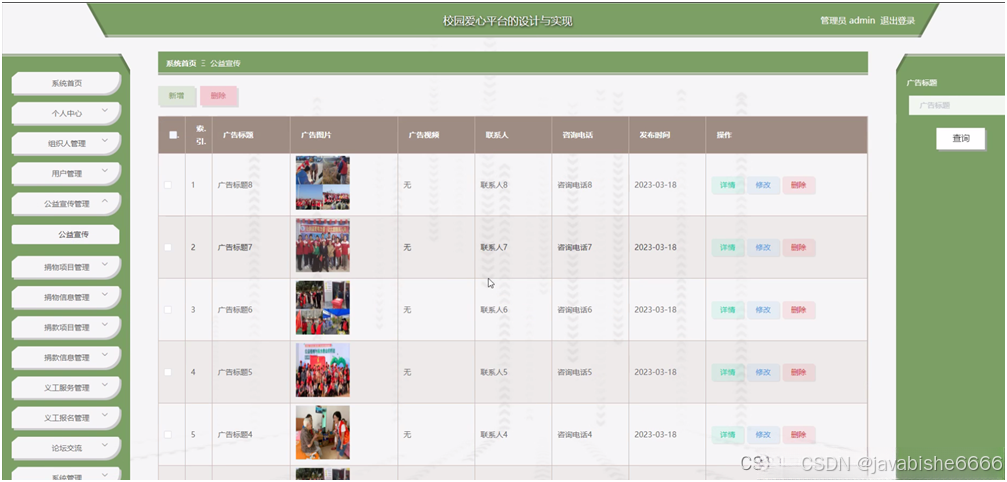View 详情 for 广告标题5

728,372
